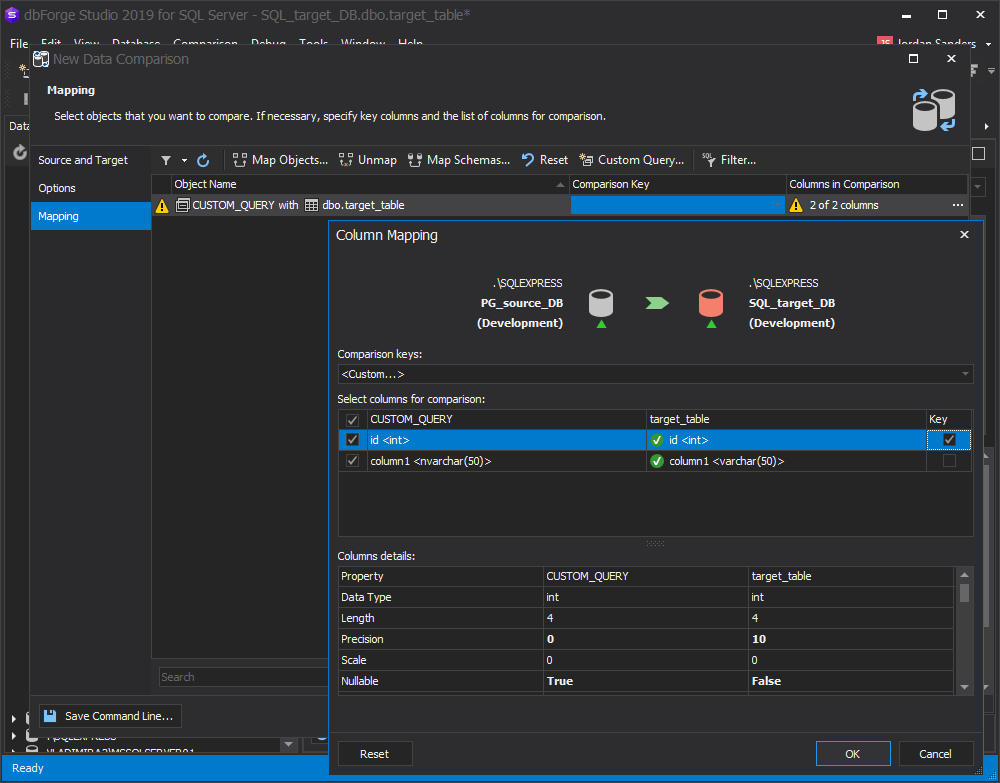The height and width of the screenshot is (783, 1000).
Task: Click the warning icon beside 2 of 2 columns
Action: [x=796, y=205]
